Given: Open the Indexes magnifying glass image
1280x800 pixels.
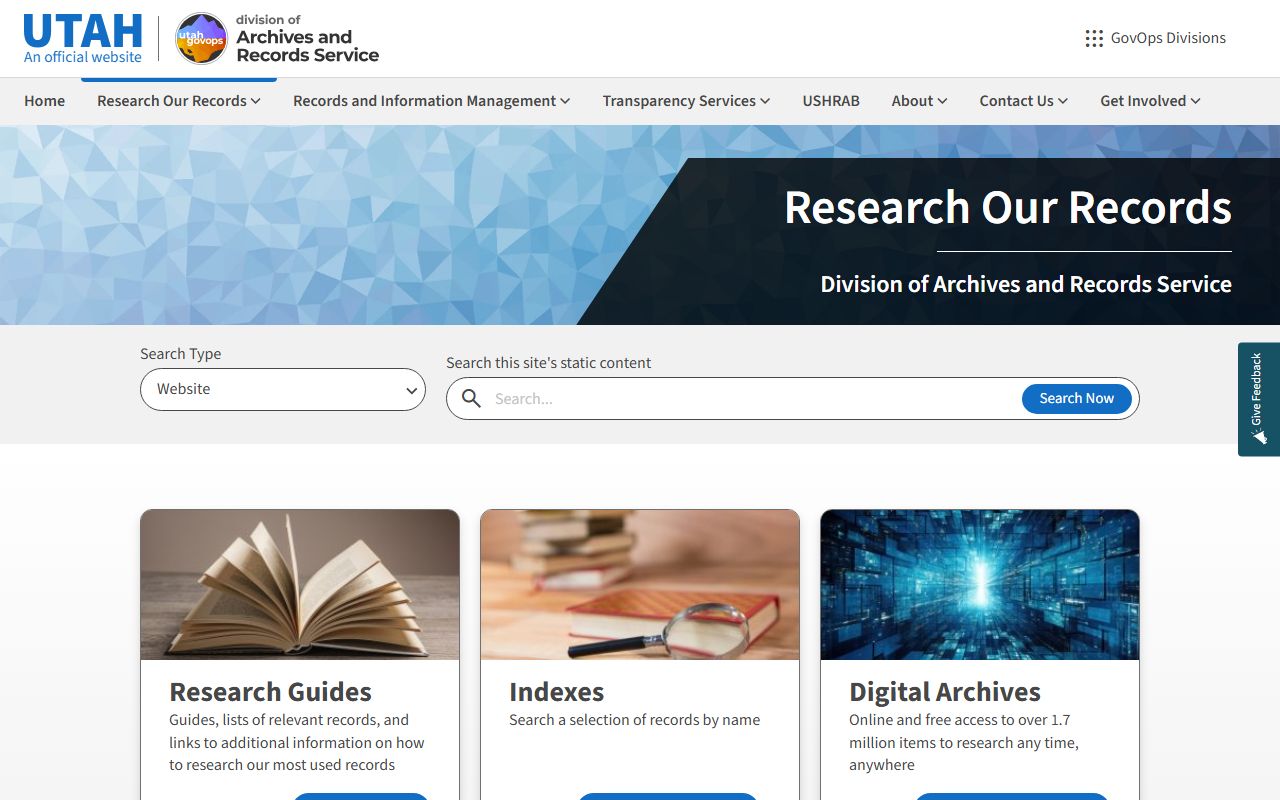Looking at the screenshot, I should coord(640,585).
